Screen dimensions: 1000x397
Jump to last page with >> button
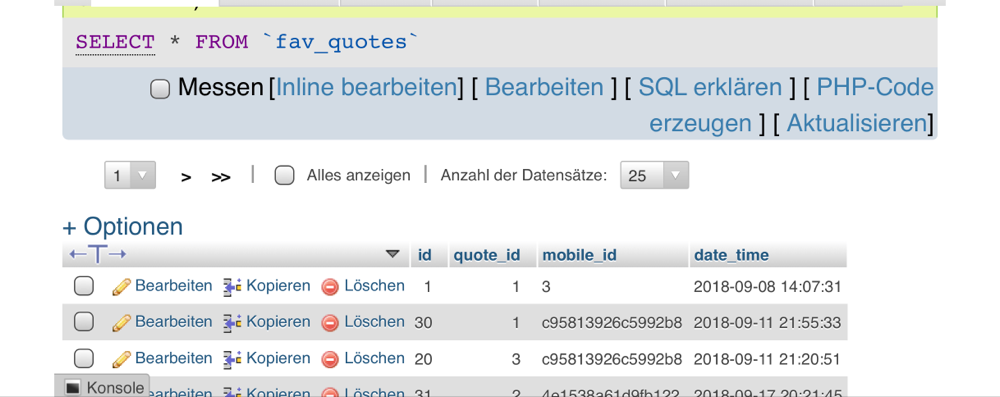click(221, 177)
